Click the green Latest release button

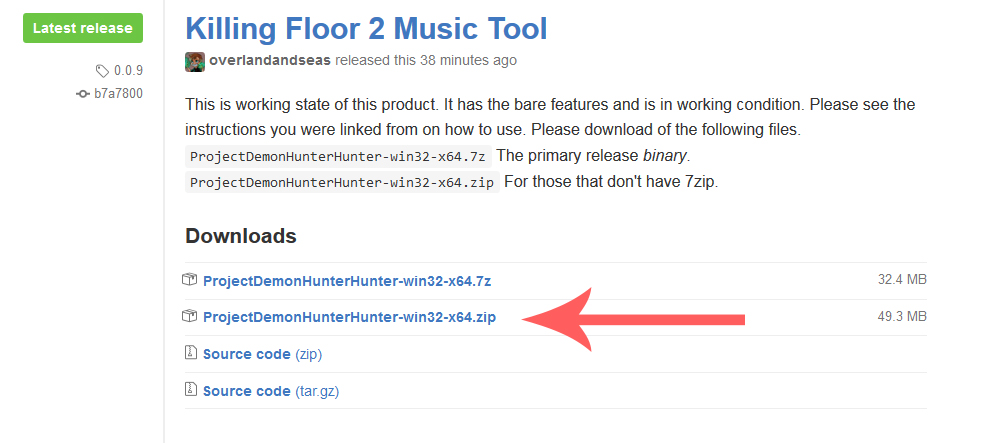(83, 28)
